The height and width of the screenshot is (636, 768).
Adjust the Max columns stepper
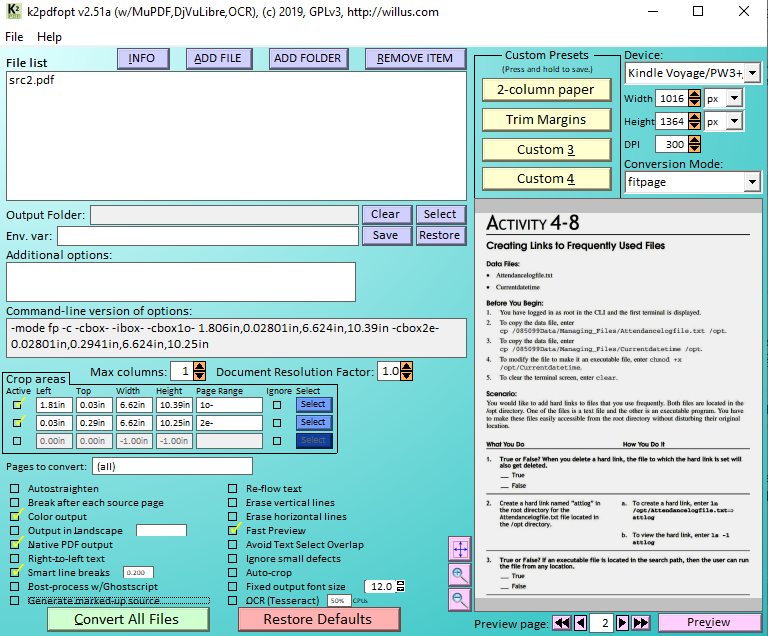click(199, 371)
